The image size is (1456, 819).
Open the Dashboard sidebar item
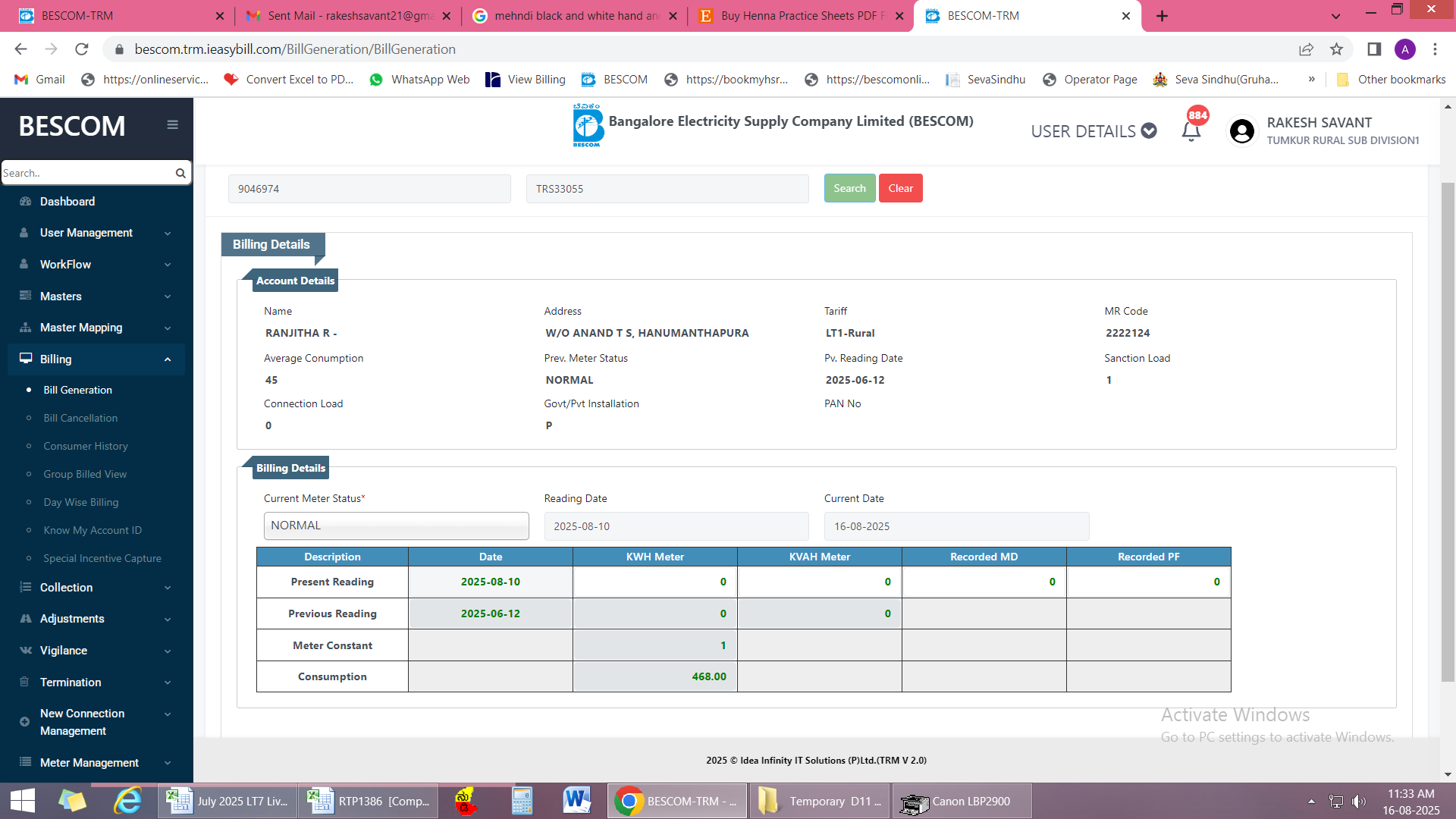67,202
